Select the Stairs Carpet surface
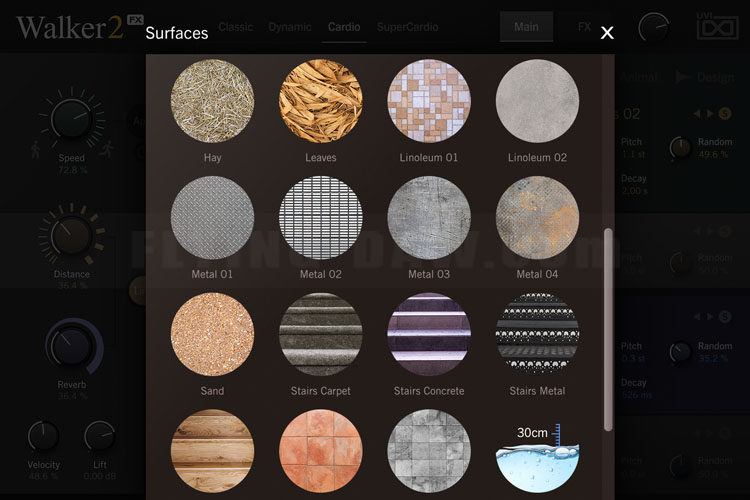This screenshot has height=500, width=750. pos(320,334)
